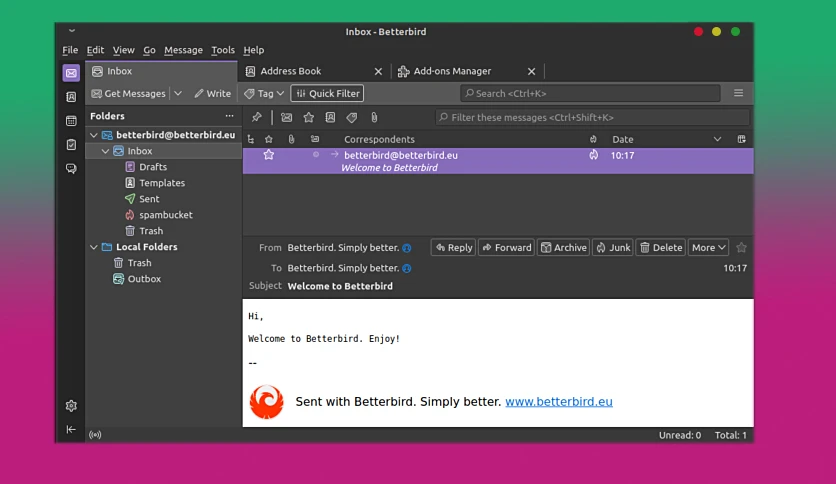Collapse the spaces toolbar arrow icon
The width and height of the screenshot is (836, 484).
[71, 429]
